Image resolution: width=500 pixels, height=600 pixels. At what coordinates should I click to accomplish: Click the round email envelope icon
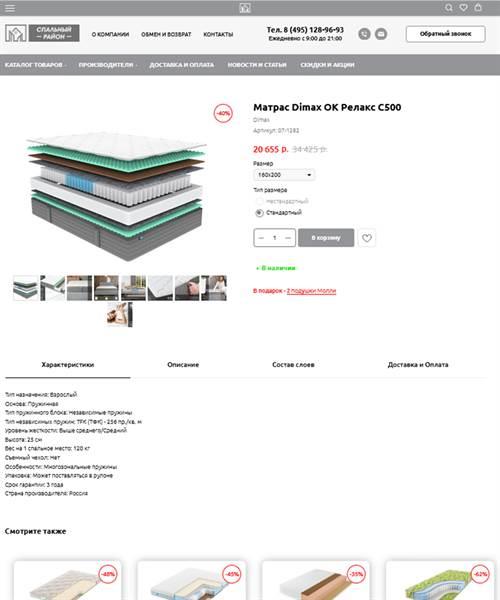coord(381,34)
